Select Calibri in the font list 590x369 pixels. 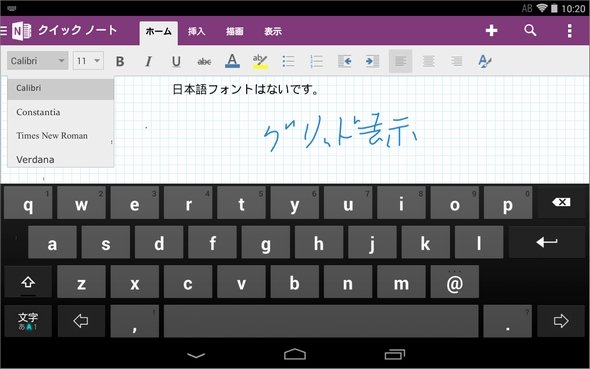point(61,88)
